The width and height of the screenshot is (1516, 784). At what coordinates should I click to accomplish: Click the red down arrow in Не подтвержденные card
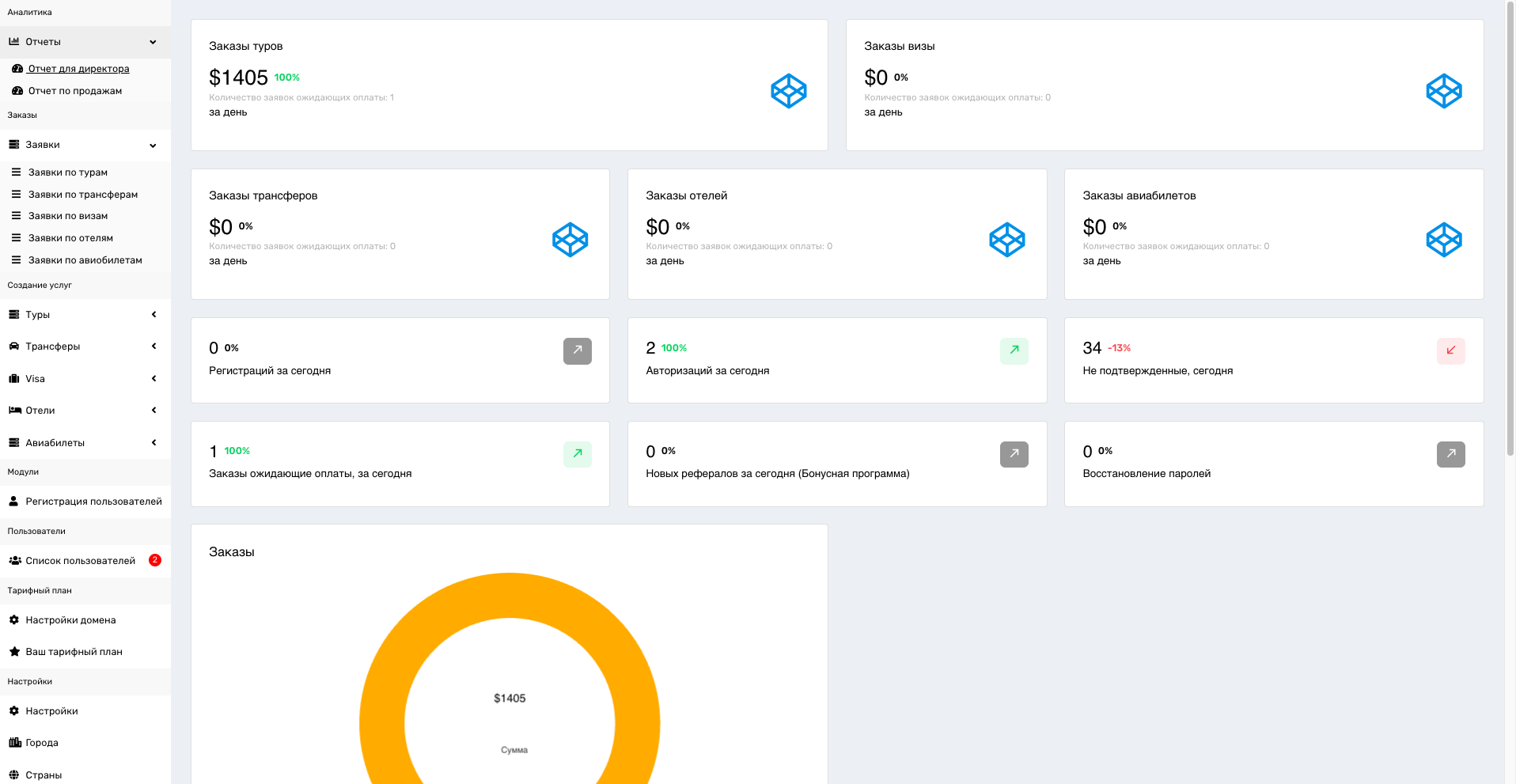(1450, 350)
